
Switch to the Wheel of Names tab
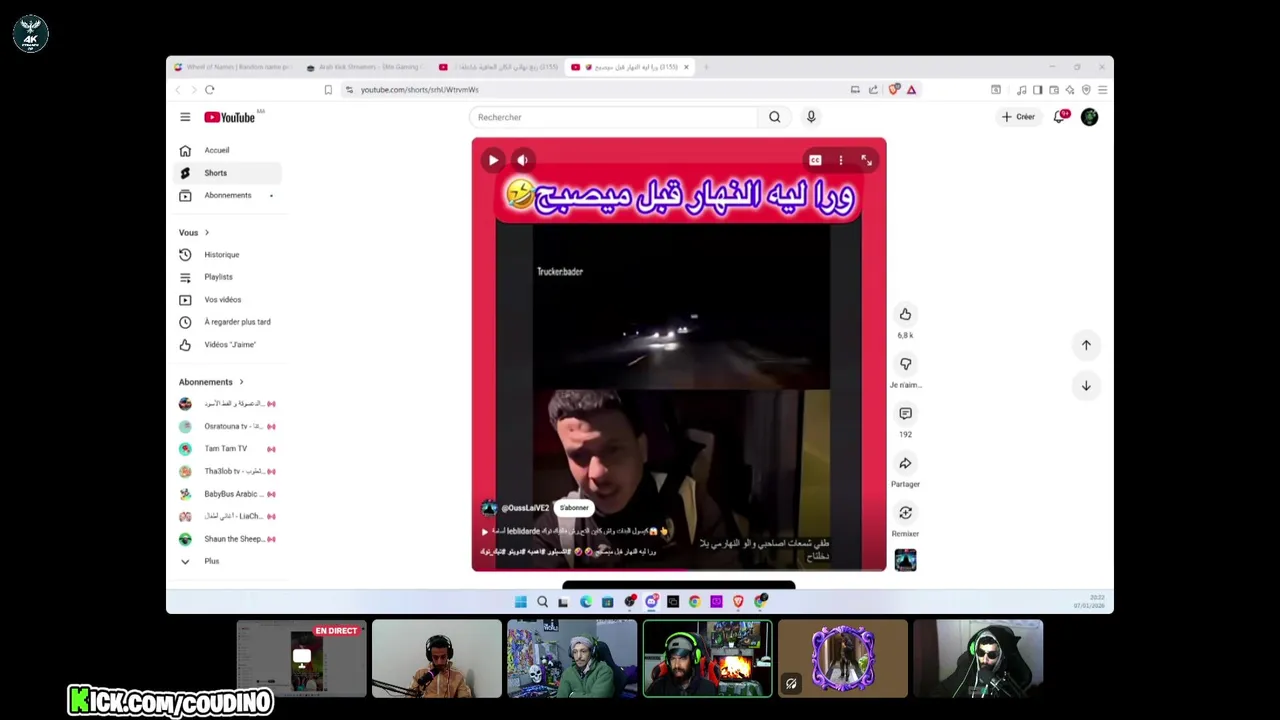pyautogui.click(x=232, y=67)
